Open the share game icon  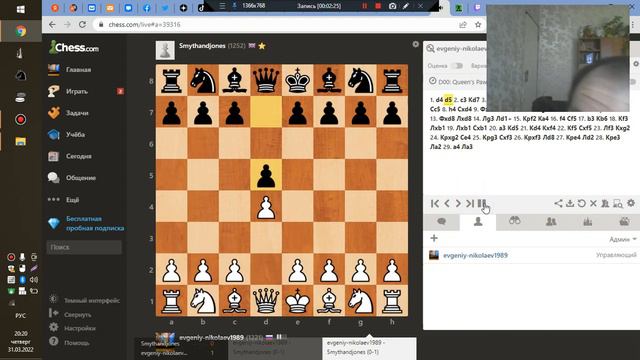point(558,203)
